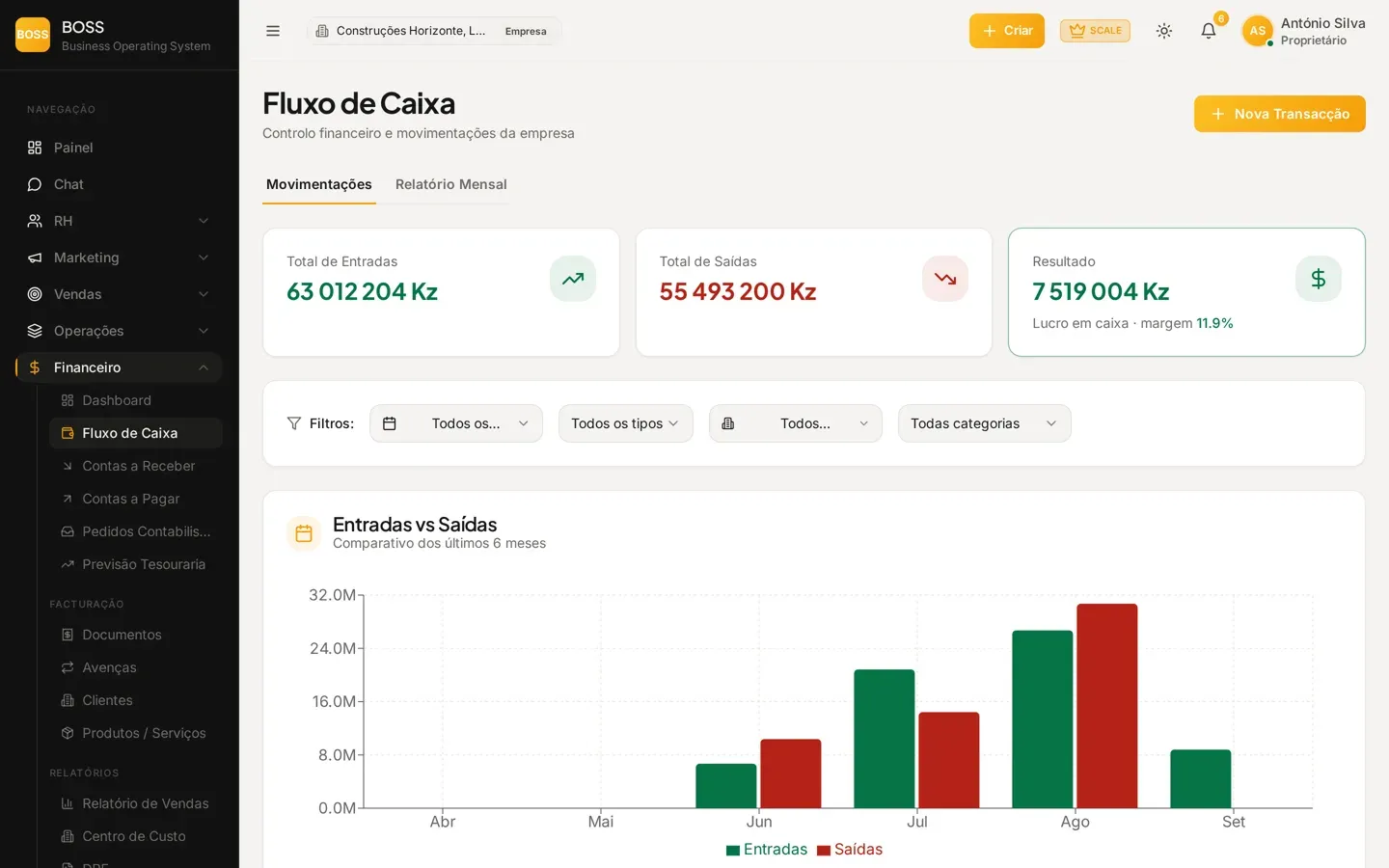Open notifications bell
The image size is (1389, 868).
(x=1209, y=31)
